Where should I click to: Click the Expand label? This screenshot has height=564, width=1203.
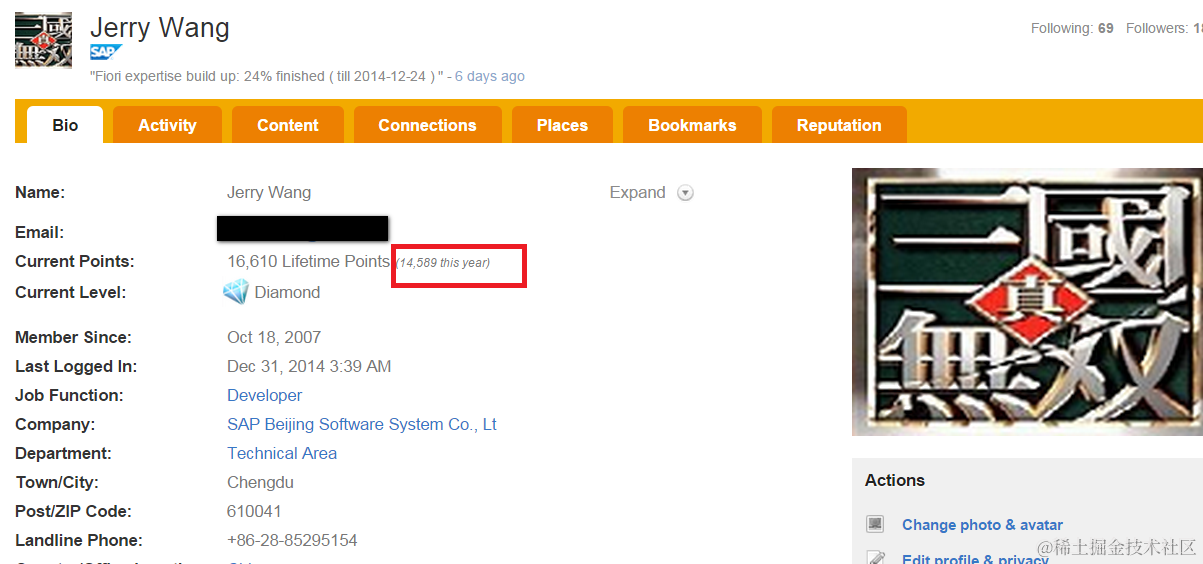[637, 192]
